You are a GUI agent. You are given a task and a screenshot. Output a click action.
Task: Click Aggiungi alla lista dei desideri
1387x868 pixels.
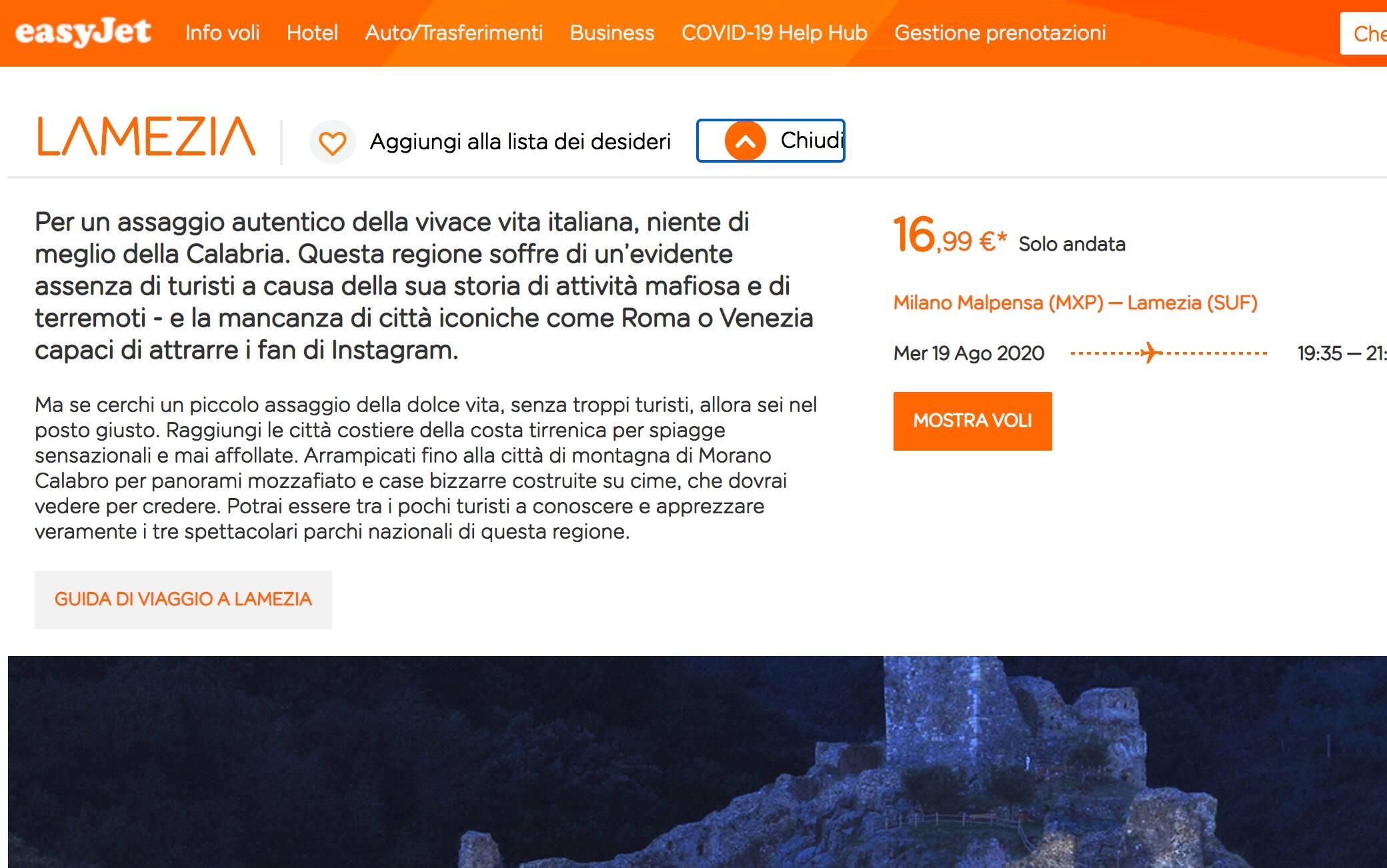click(521, 141)
